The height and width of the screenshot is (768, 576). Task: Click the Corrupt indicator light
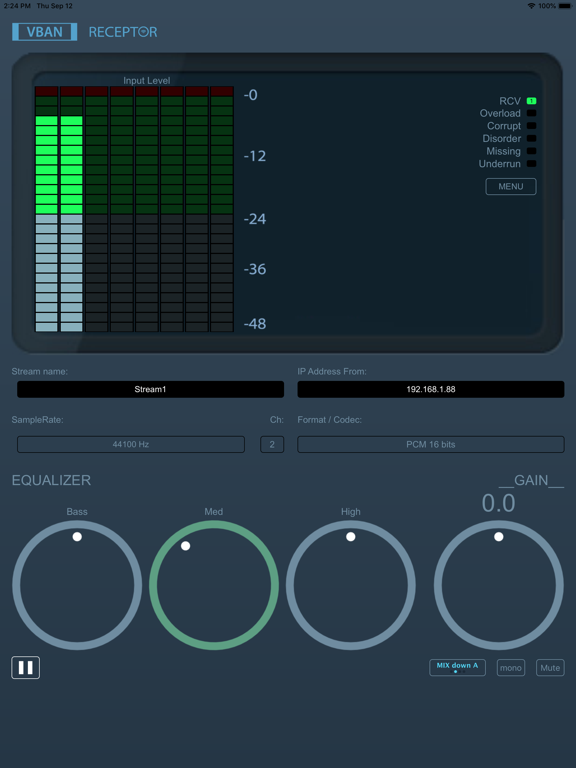531,126
